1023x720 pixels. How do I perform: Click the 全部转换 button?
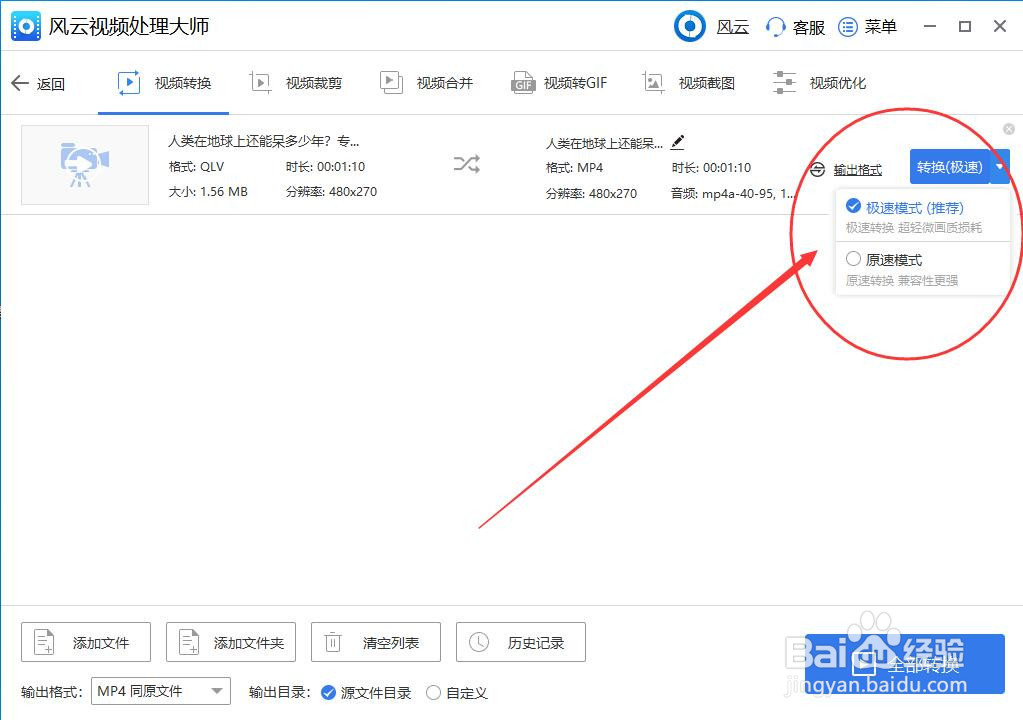tap(904, 664)
